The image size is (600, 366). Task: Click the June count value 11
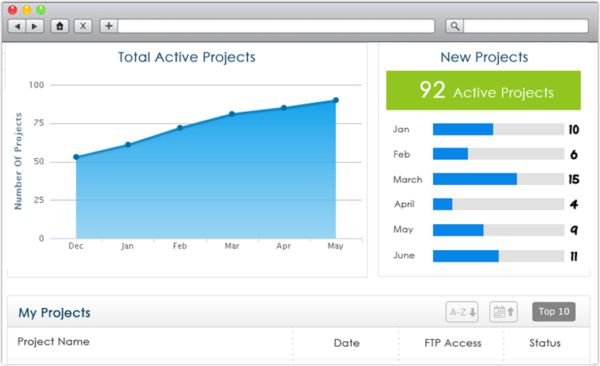pos(574,256)
